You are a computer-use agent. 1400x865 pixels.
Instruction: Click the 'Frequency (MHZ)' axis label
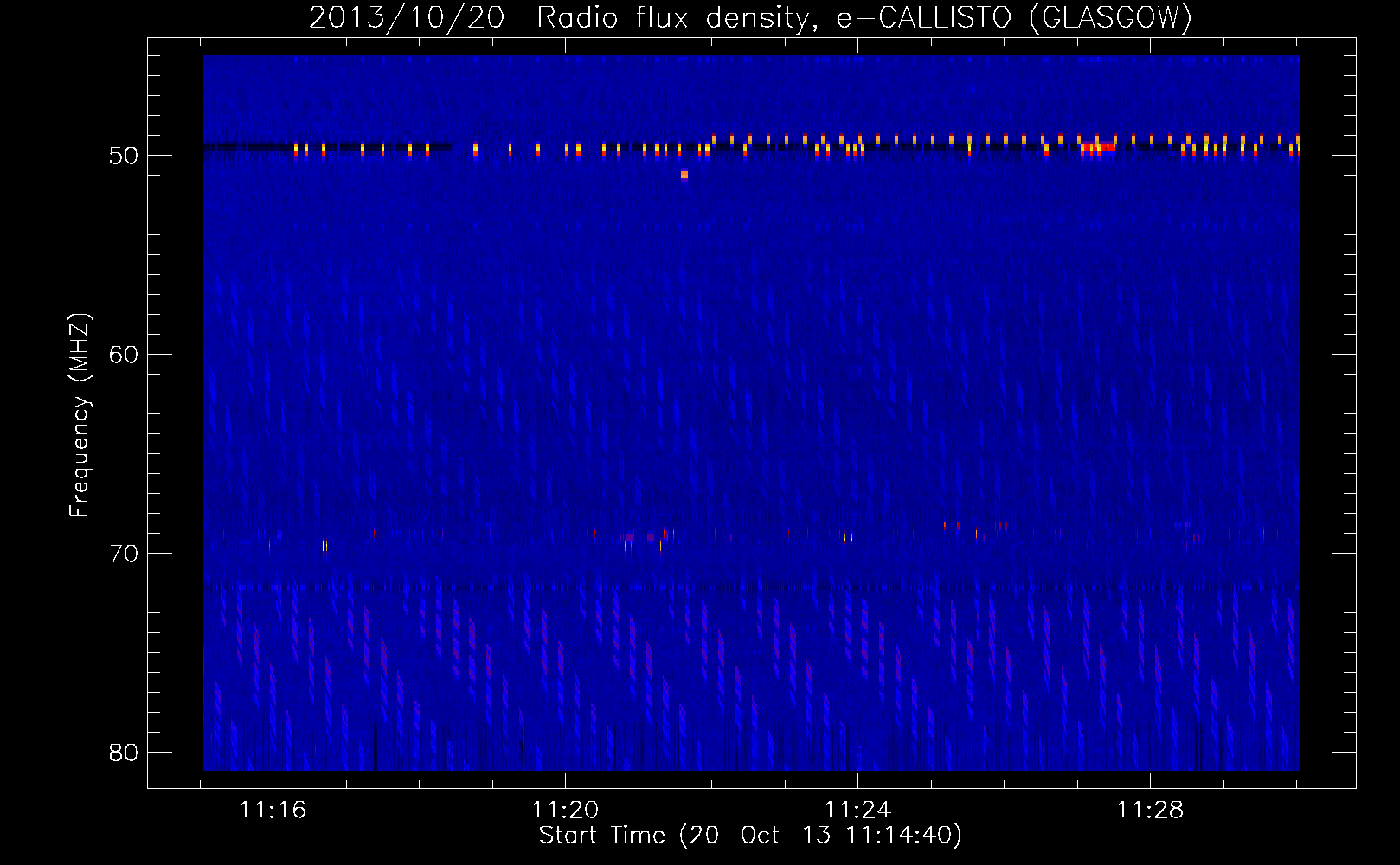79,415
